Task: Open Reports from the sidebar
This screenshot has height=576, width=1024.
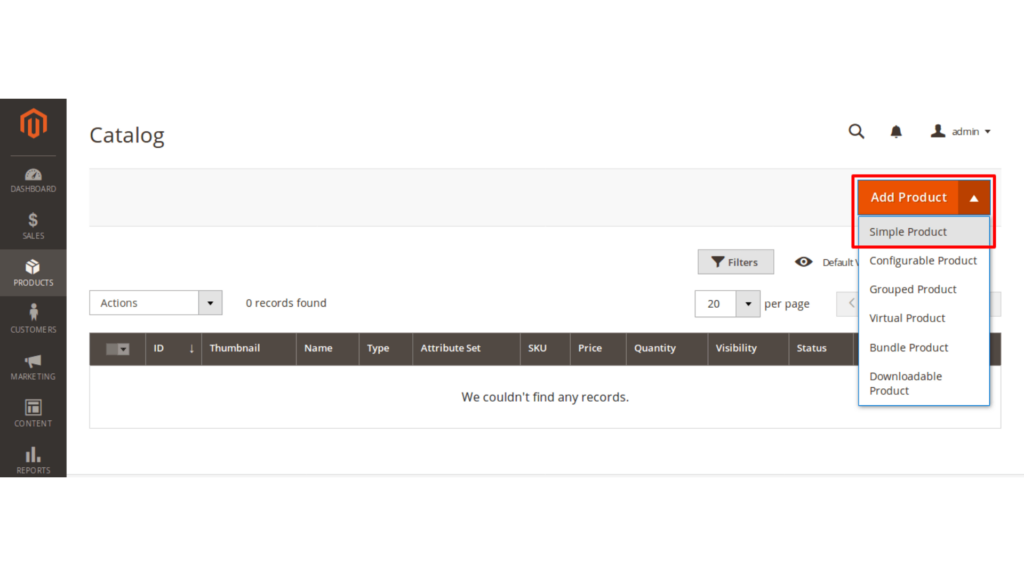Action: pos(33,461)
